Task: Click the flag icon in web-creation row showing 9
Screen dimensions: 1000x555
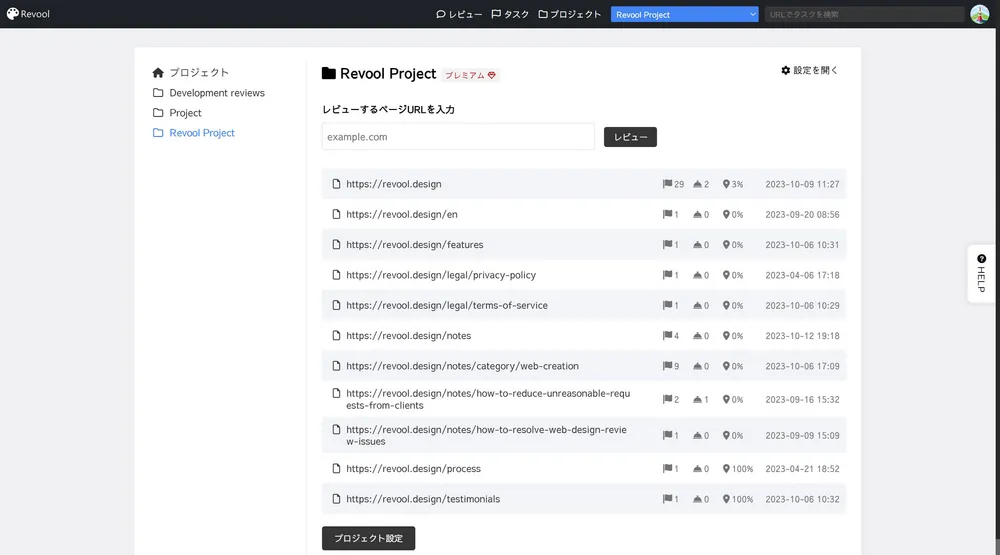Action: (667, 366)
